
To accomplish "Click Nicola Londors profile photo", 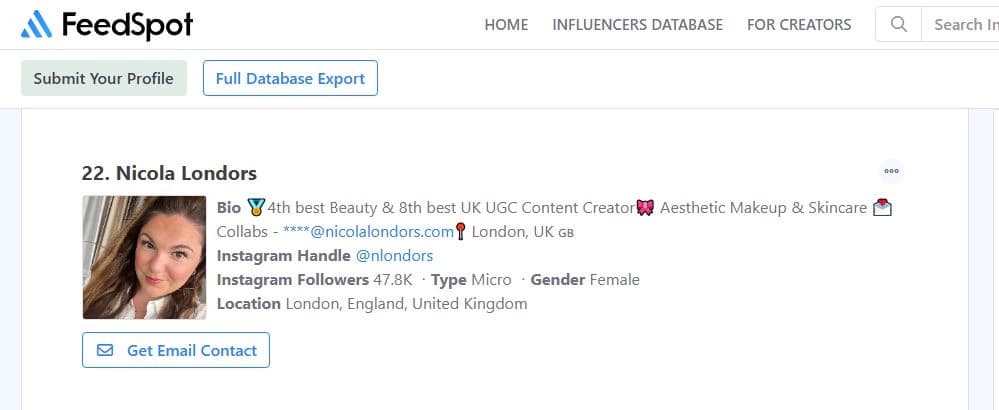I will coord(144,257).
